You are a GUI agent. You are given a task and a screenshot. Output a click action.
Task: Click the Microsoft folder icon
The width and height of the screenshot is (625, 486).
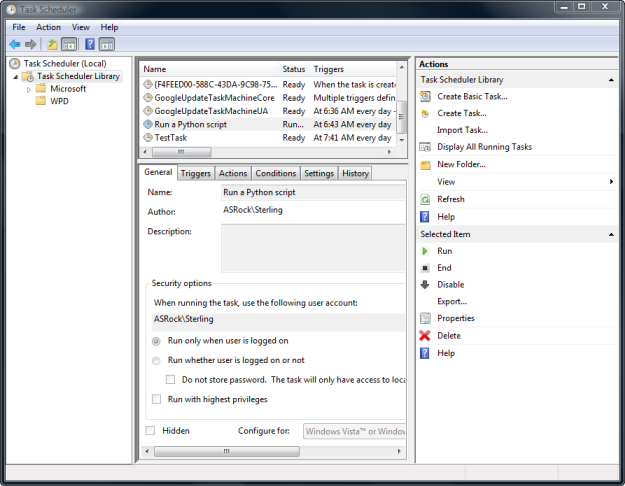point(41,88)
